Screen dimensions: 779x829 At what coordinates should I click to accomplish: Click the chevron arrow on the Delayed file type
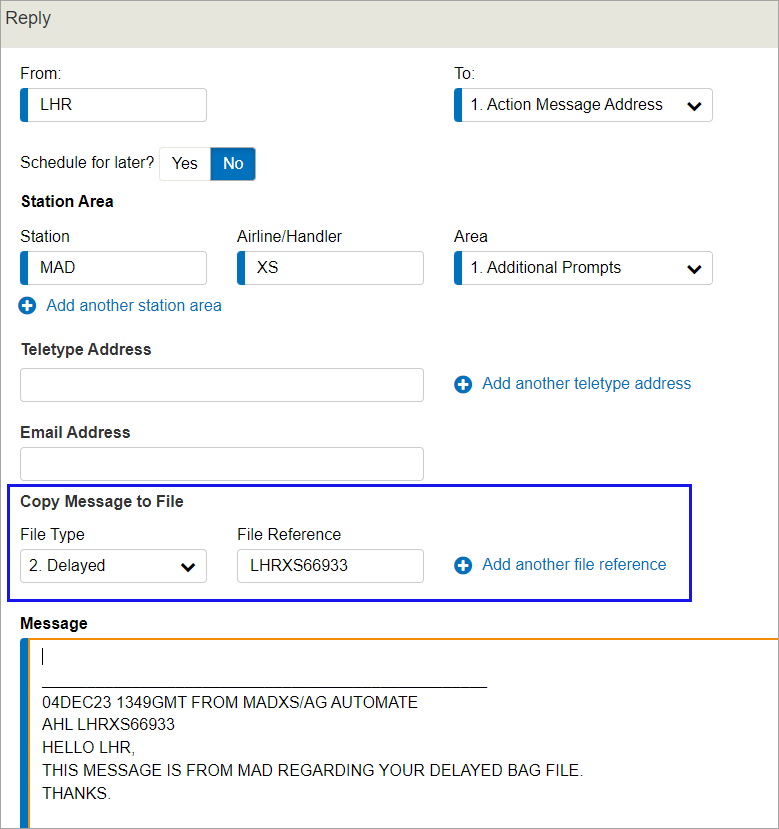coord(188,567)
